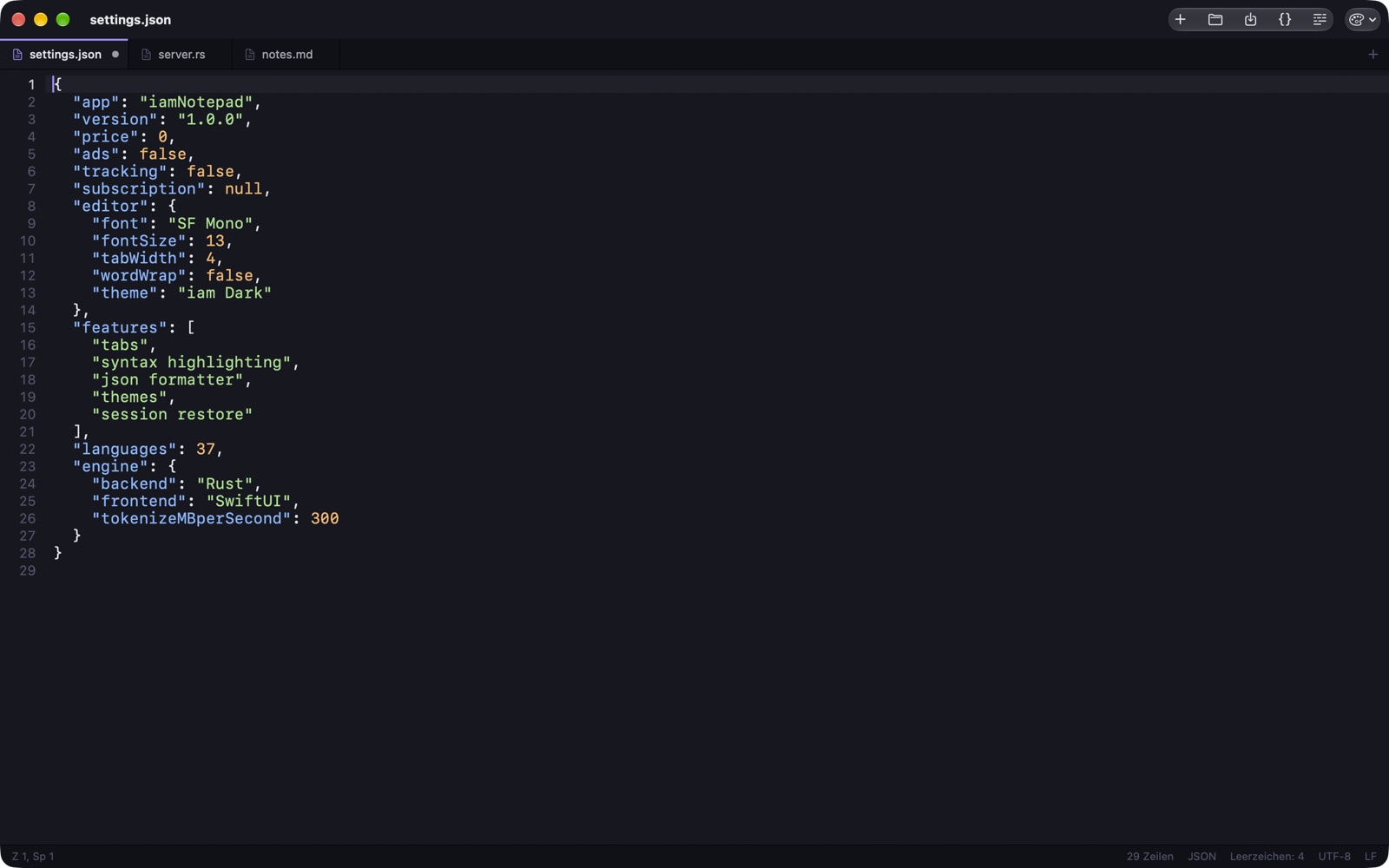Click line number 15 in the gutter
The height and width of the screenshot is (868, 1389).
(x=28, y=327)
